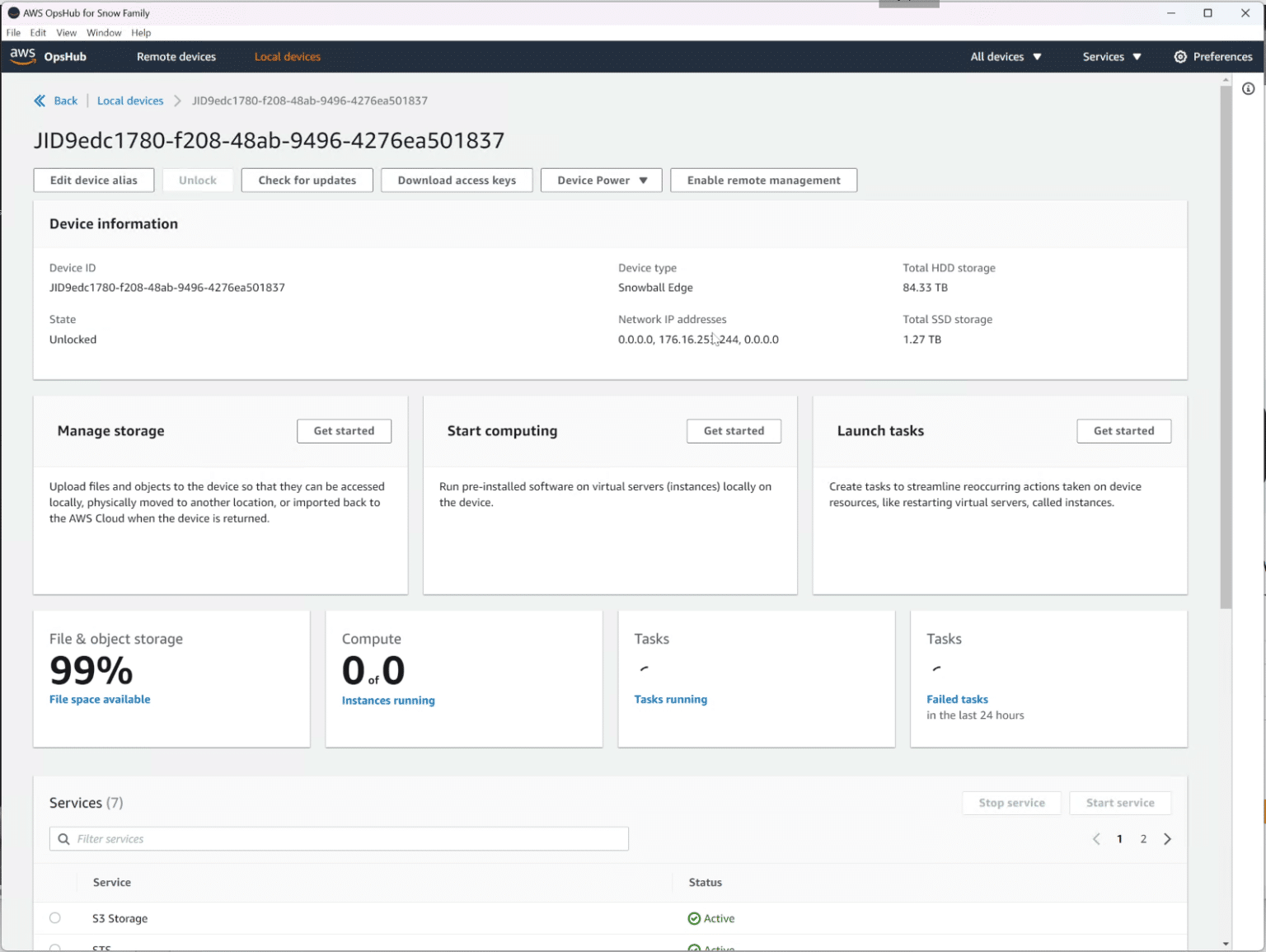This screenshot has height=952, width=1266.
Task: Click the Stop service button
Action: tap(1011, 803)
